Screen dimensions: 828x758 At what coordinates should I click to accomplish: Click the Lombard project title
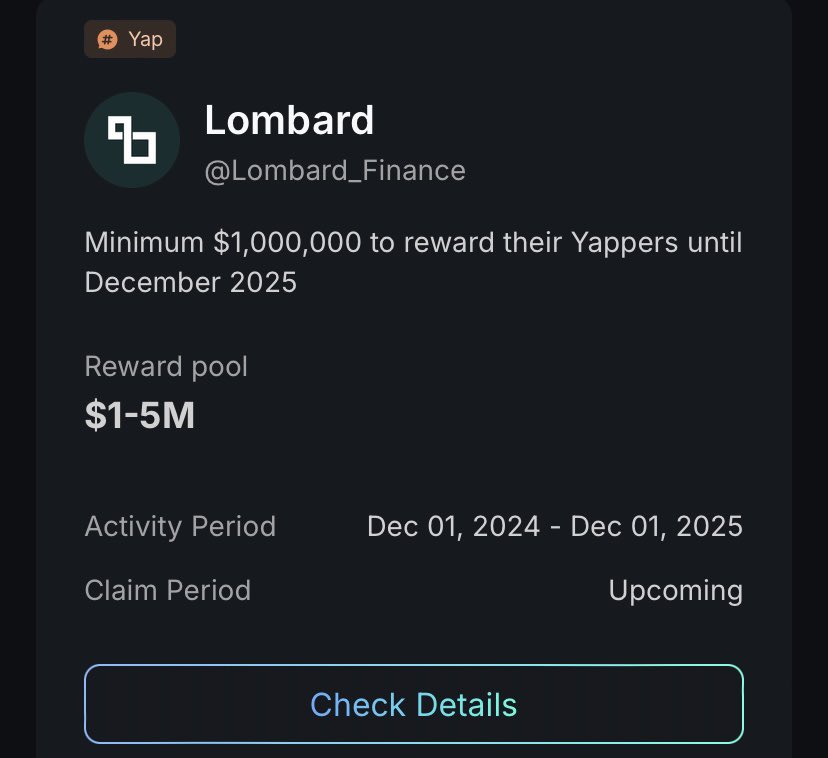(289, 120)
